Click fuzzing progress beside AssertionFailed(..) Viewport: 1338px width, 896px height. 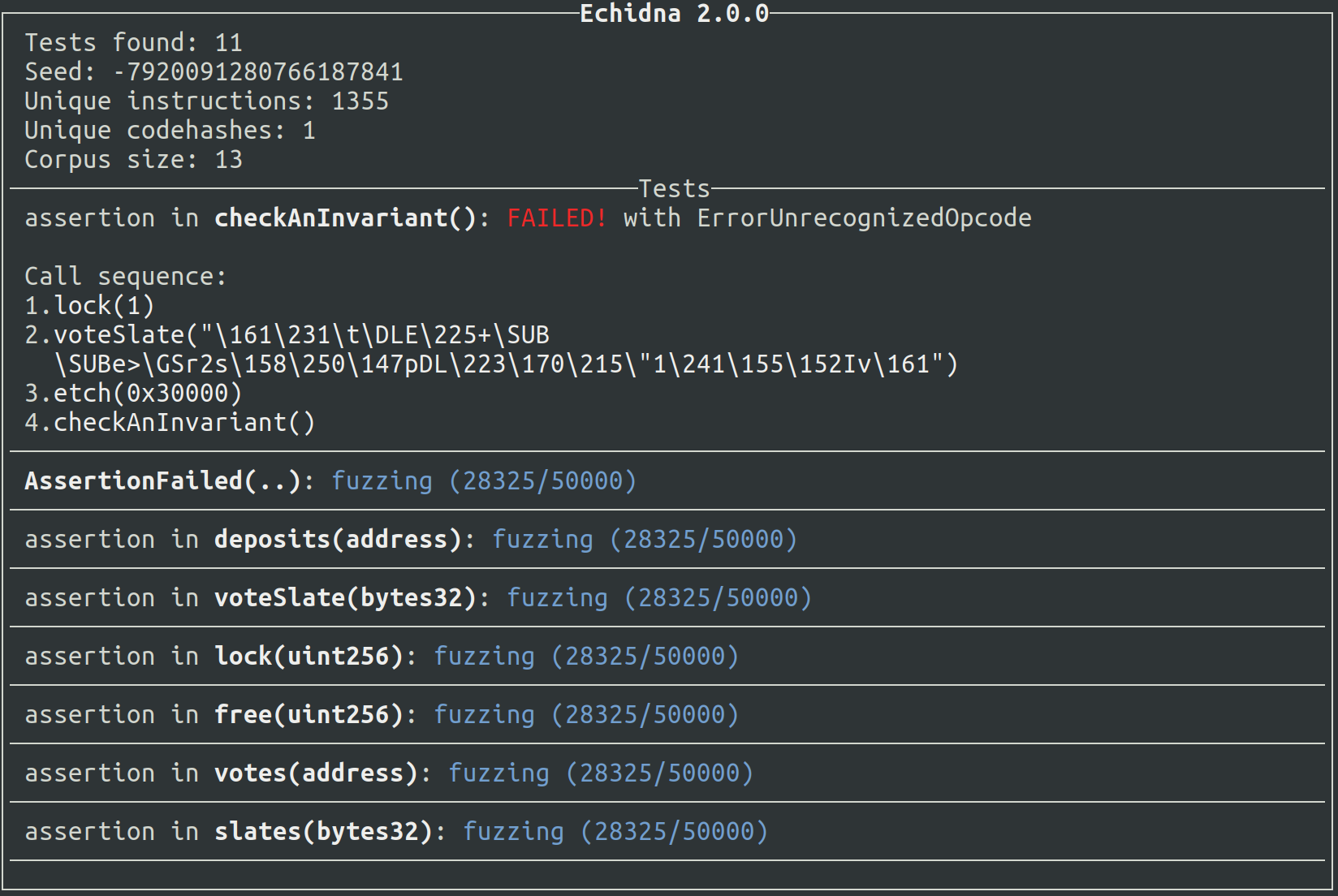click(484, 481)
